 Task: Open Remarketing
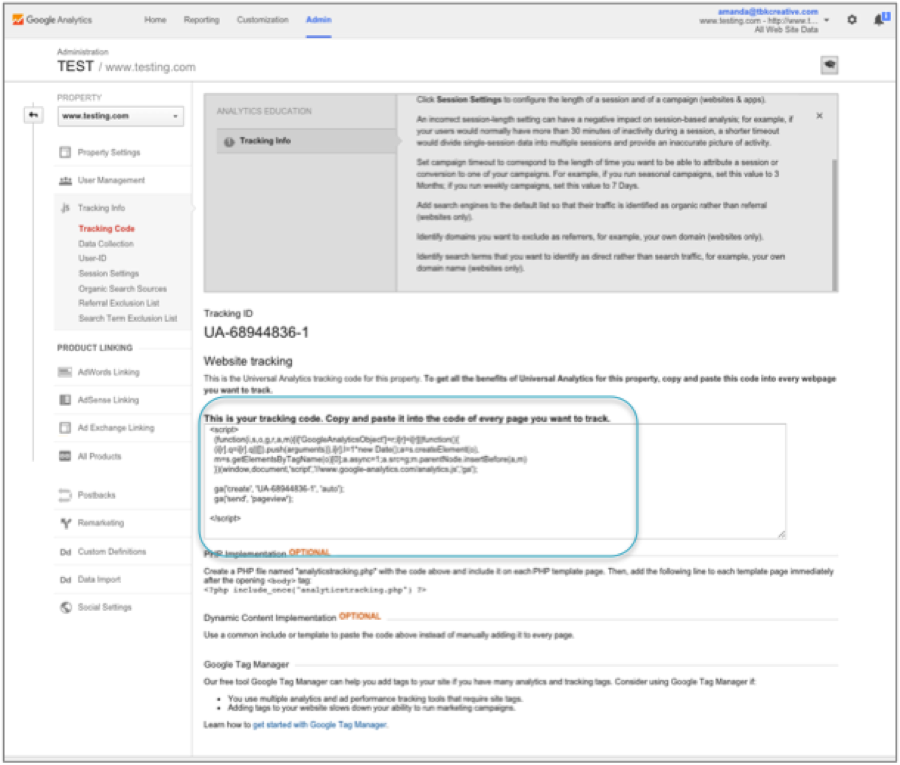coord(101,523)
